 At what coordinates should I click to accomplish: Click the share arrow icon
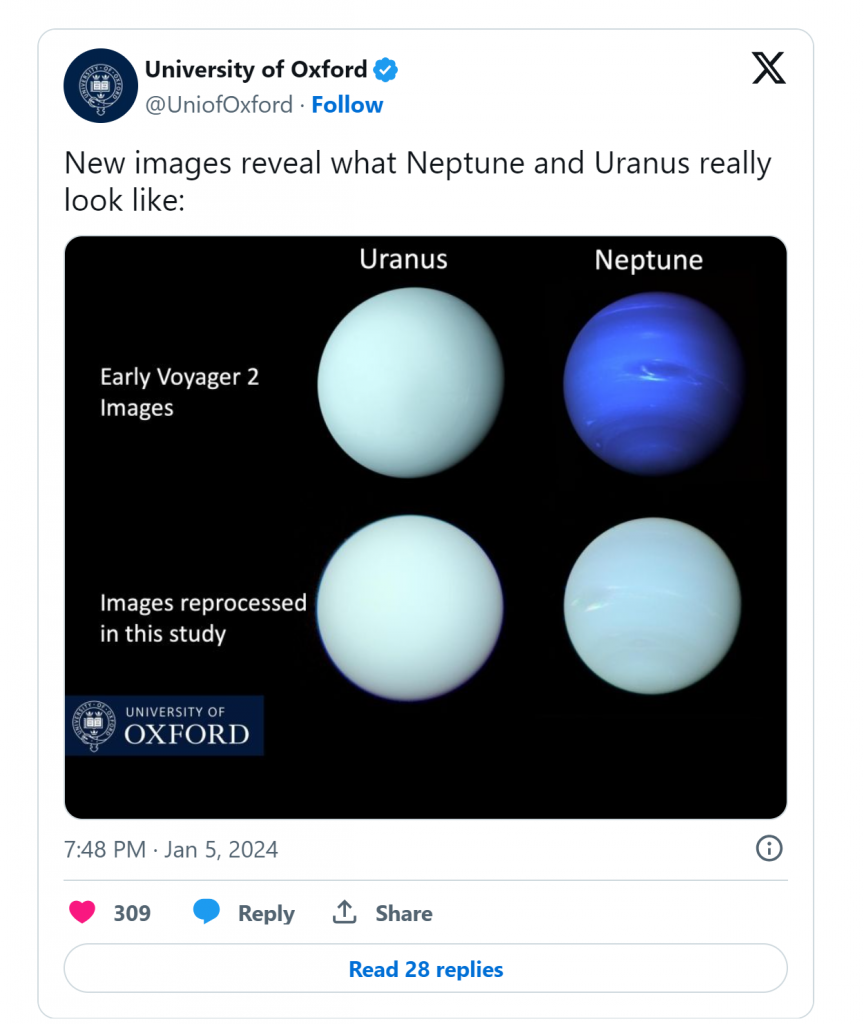pos(344,912)
